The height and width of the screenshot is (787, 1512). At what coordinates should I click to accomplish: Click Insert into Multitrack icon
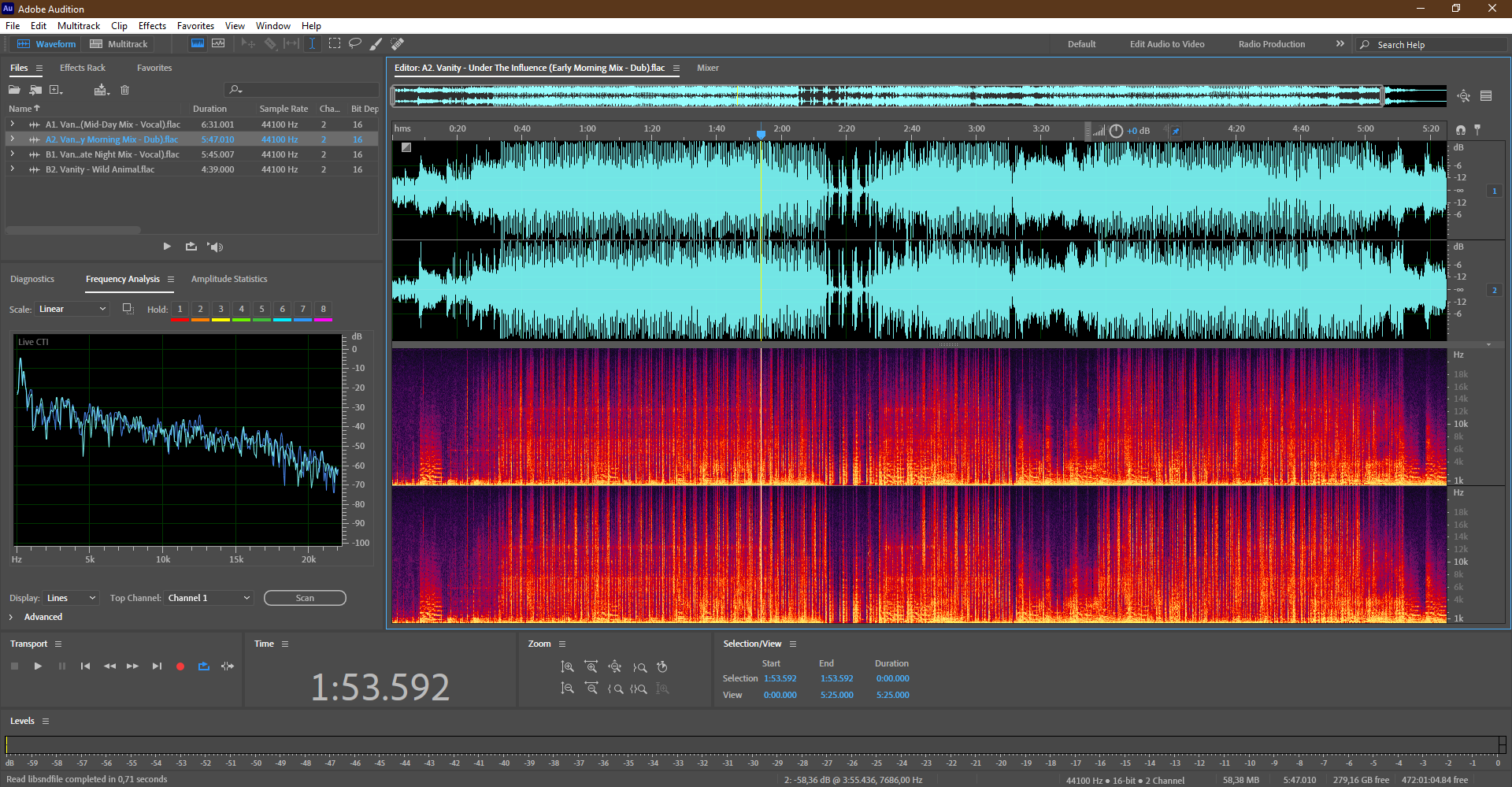[101, 90]
